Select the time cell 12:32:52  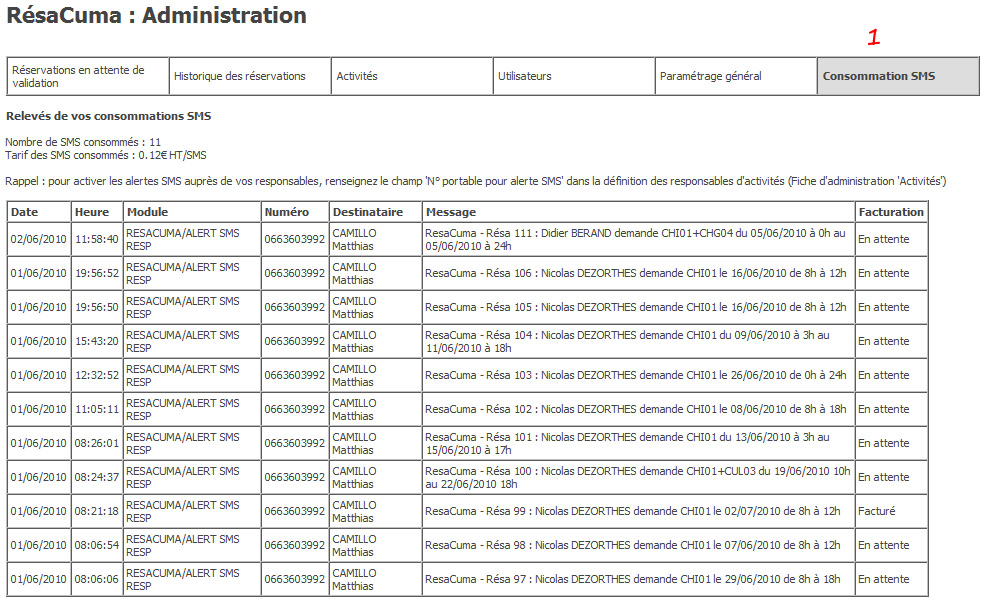(x=97, y=375)
